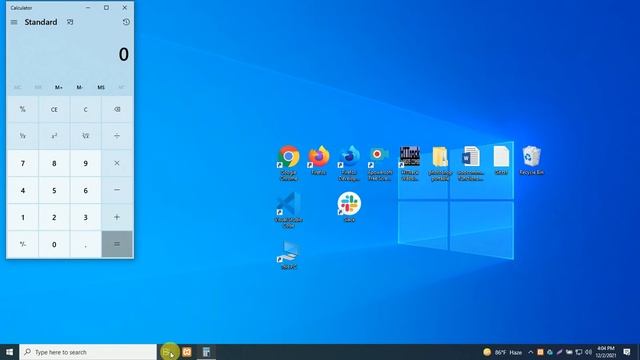Click digit 8 on the Calculator

pos(54,163)
